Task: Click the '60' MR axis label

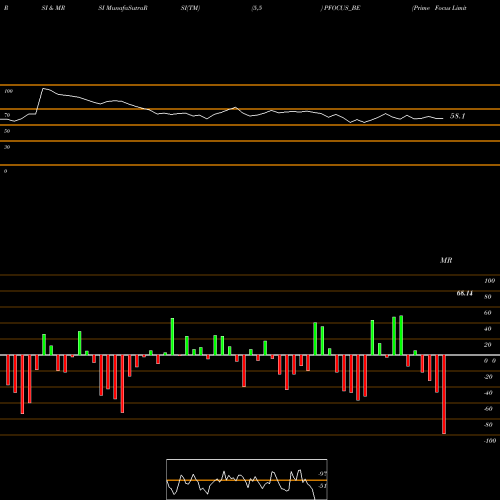Action: pyautogui.click(x=488, y=313)
